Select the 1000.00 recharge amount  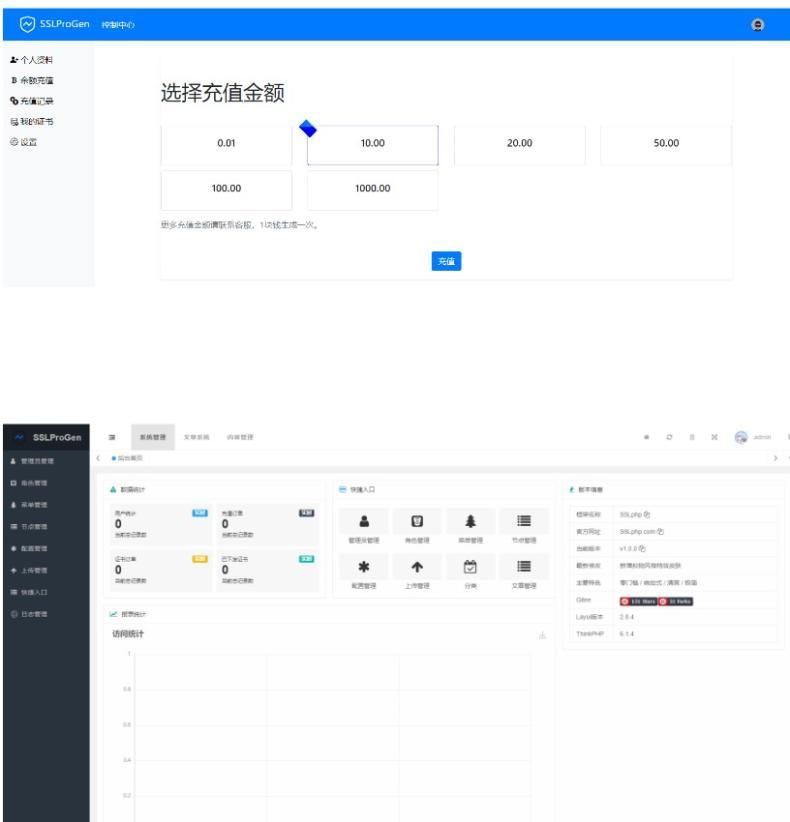373,190
